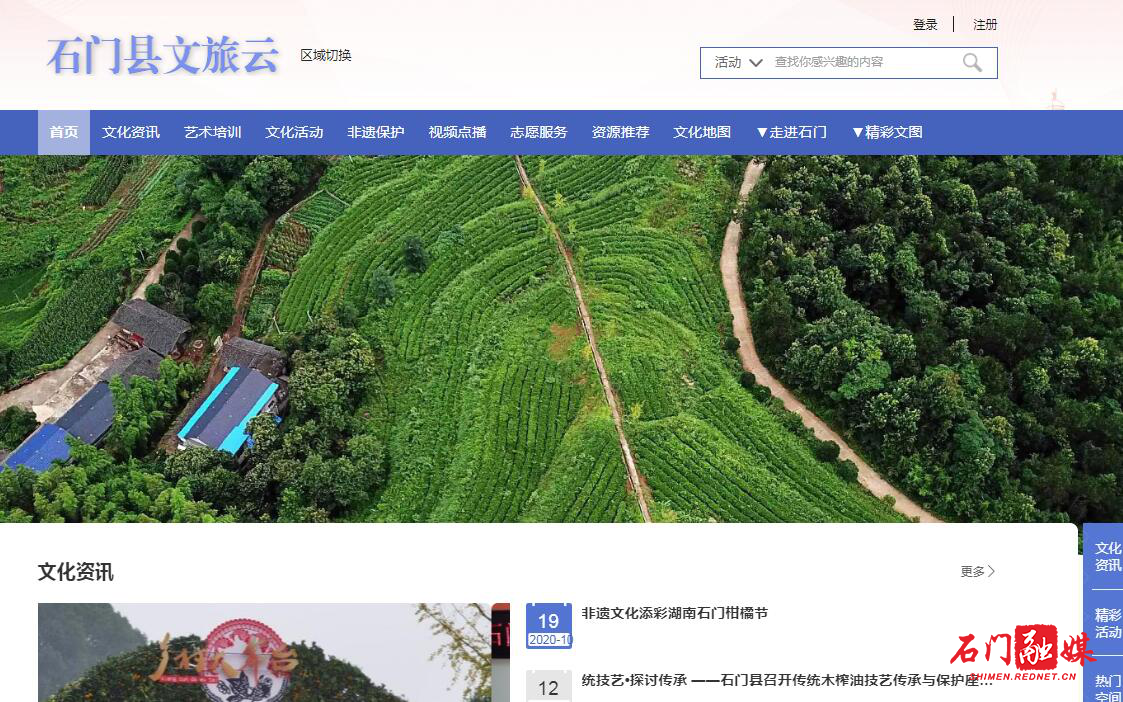Viewport: 1123px width, 702px height.
Task: Click the 石门县文旅云 site logo
Action: [x=163, y=56]
